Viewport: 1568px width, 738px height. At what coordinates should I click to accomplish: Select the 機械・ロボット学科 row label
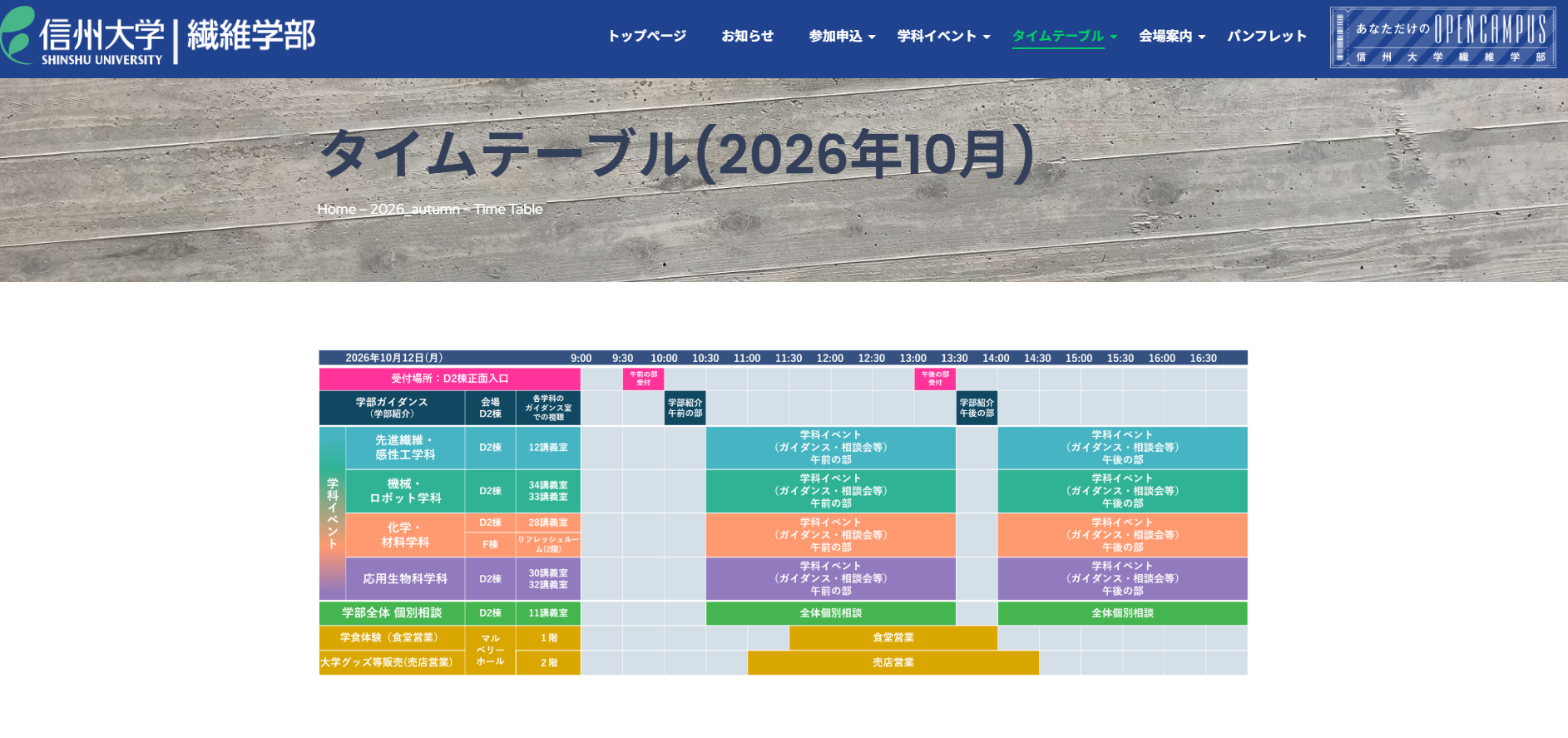(405, 491)
